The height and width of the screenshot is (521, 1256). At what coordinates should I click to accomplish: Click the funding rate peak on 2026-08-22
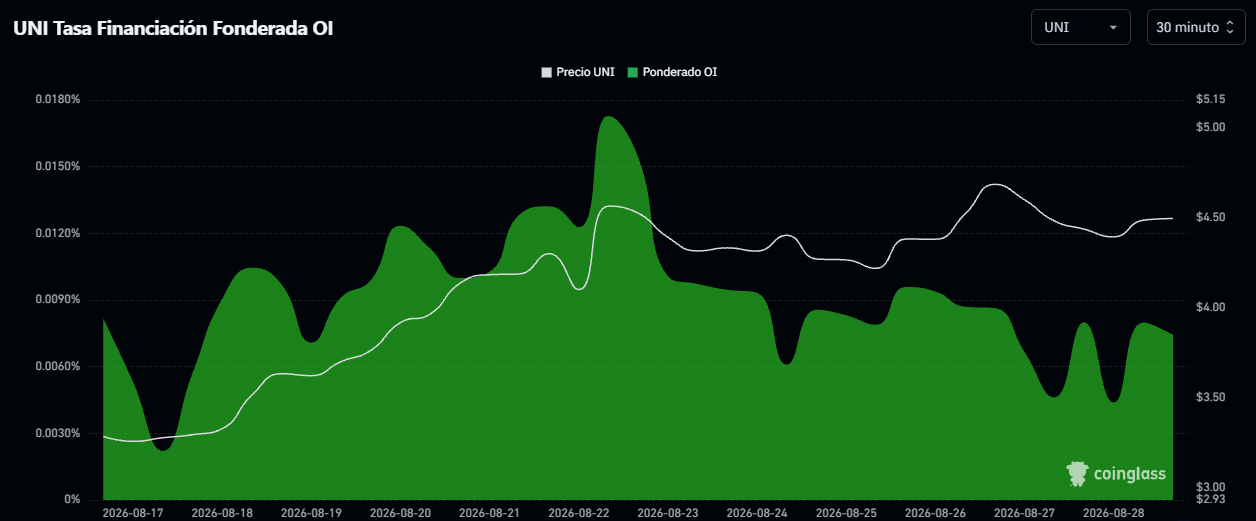point(609,117)
